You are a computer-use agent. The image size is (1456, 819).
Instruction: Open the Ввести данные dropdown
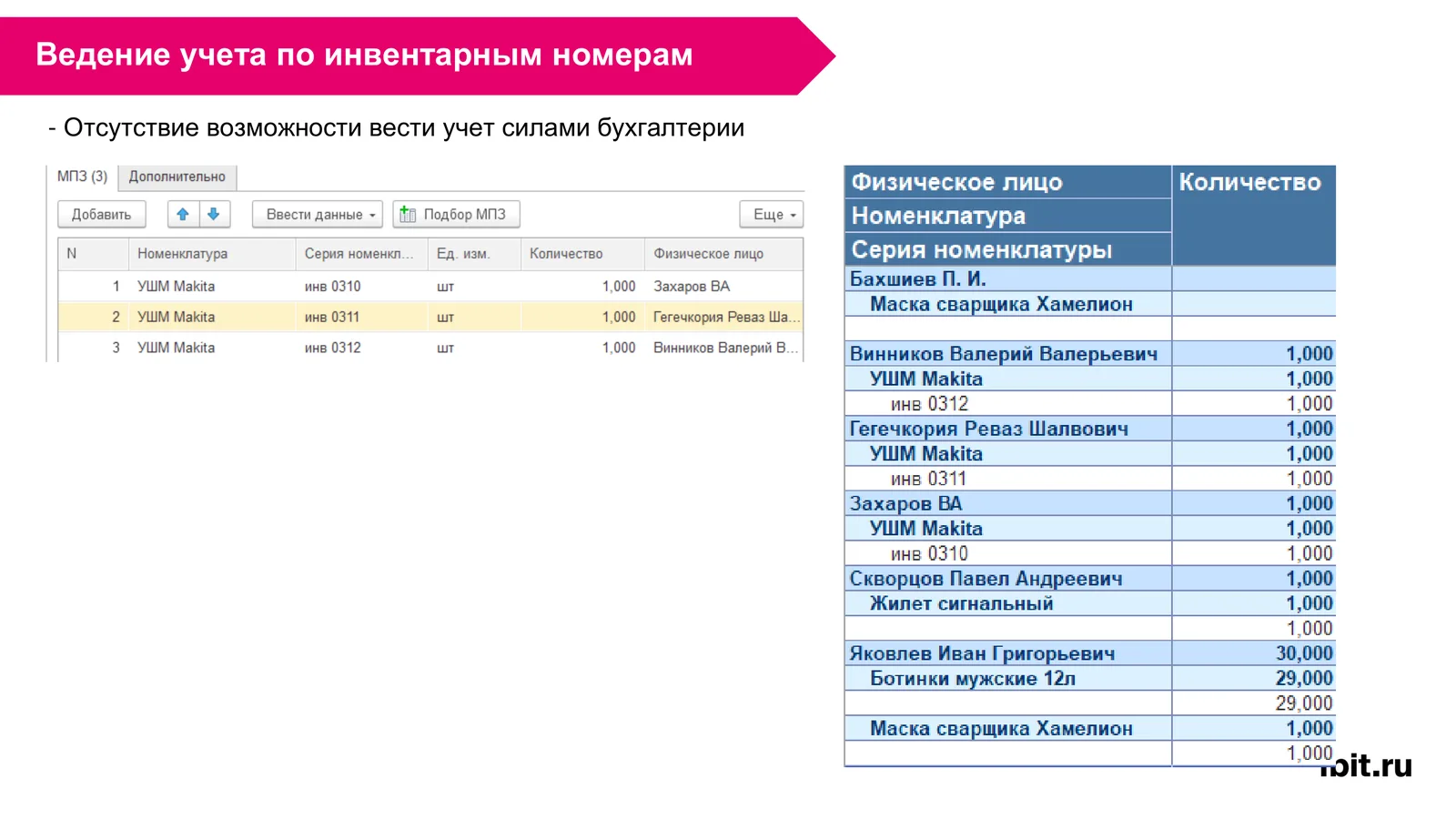click(x=318, y=215)
